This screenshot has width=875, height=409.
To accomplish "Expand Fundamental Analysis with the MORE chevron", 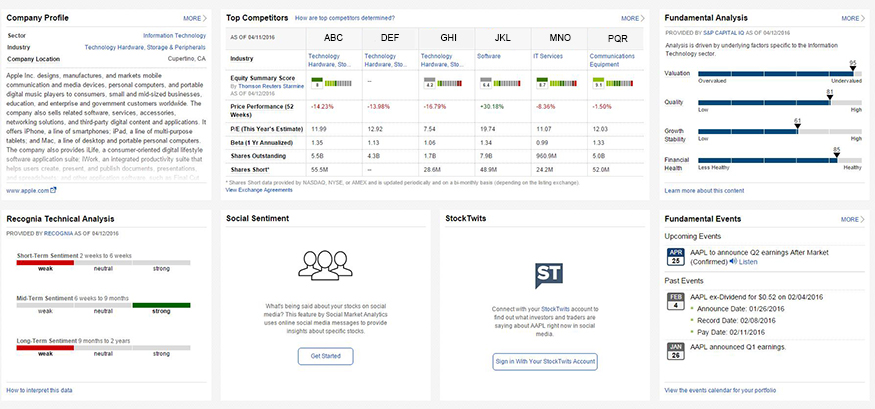I will coord(853,18).
